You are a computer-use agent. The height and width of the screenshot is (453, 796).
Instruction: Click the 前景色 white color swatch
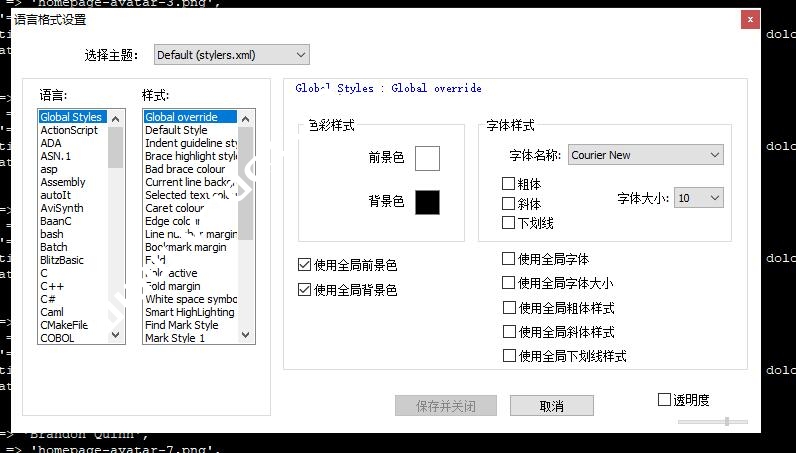click(x=427, y=158)
